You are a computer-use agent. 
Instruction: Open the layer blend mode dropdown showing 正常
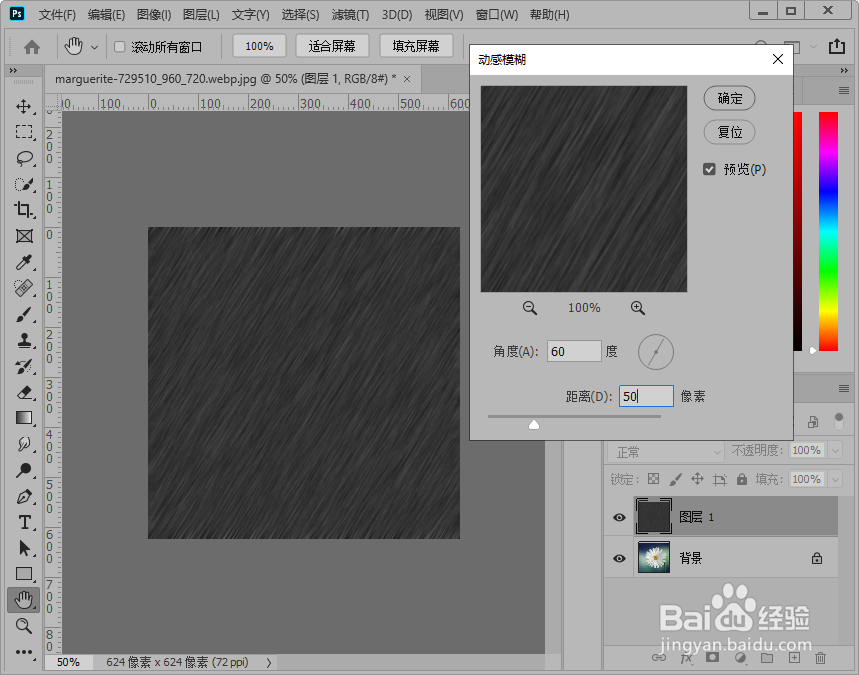click(x=665, y=452)
